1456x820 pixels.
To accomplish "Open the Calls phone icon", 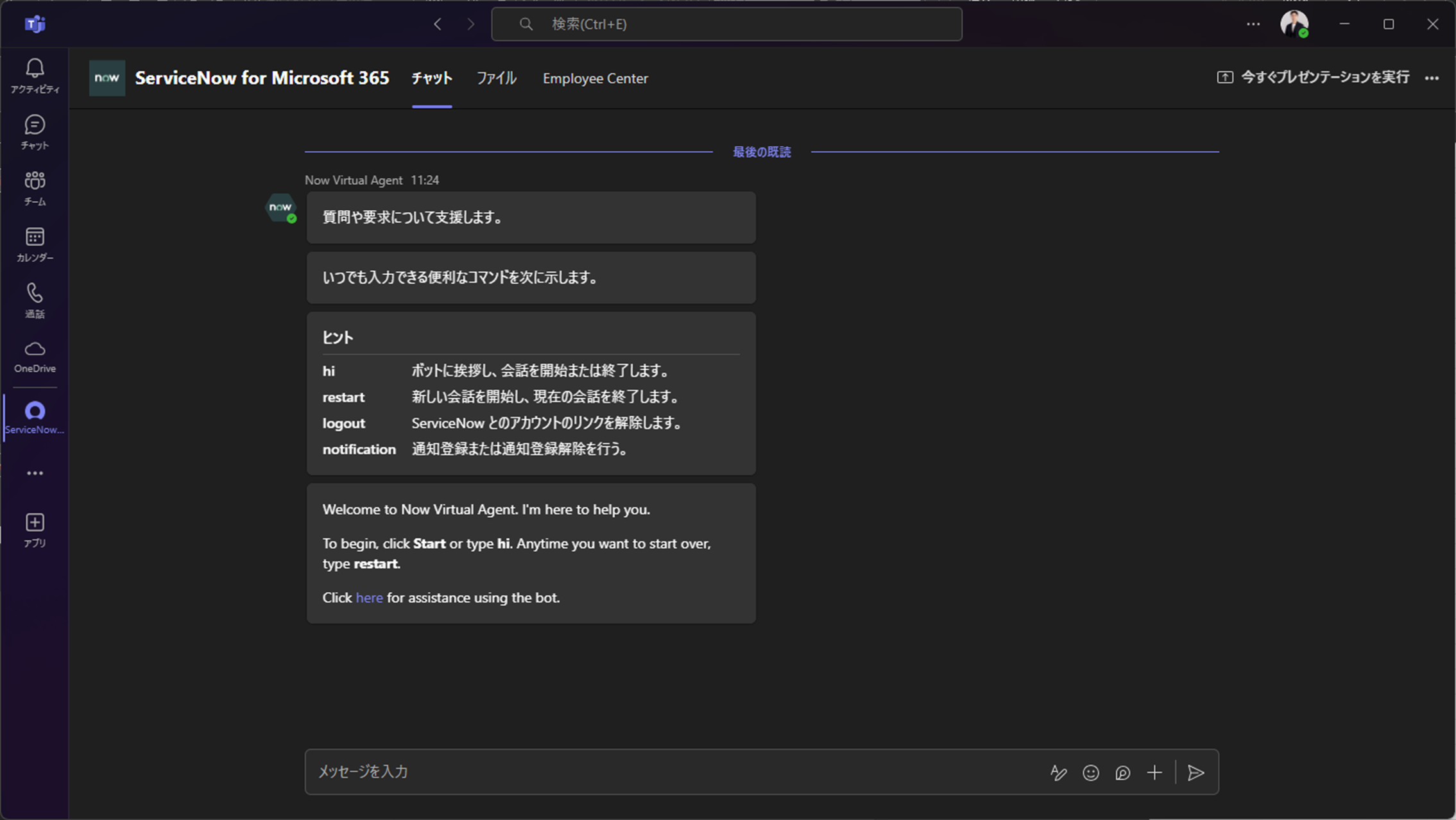I will coord(35,300).
